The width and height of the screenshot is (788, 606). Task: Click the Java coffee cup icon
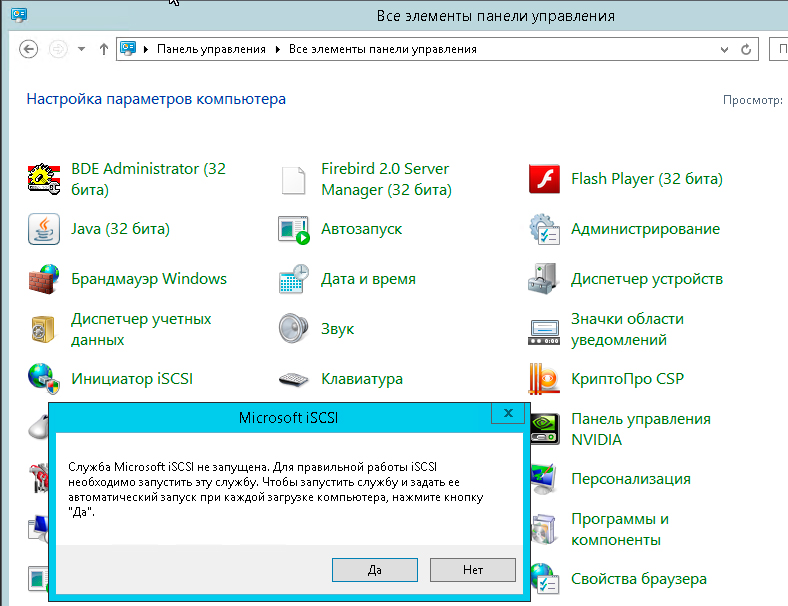(44, 229)
